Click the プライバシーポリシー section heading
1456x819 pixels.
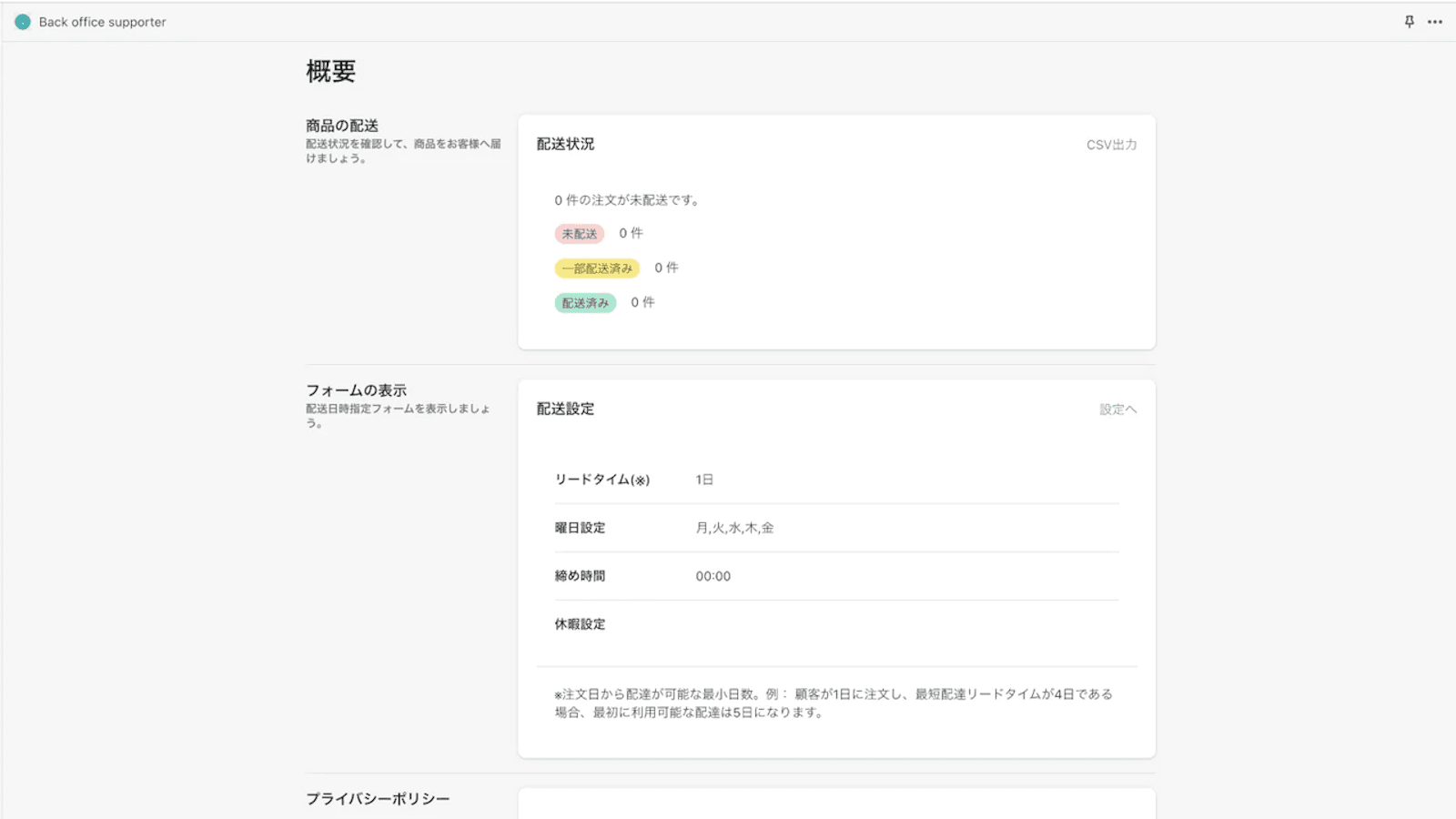coord(377,798)
